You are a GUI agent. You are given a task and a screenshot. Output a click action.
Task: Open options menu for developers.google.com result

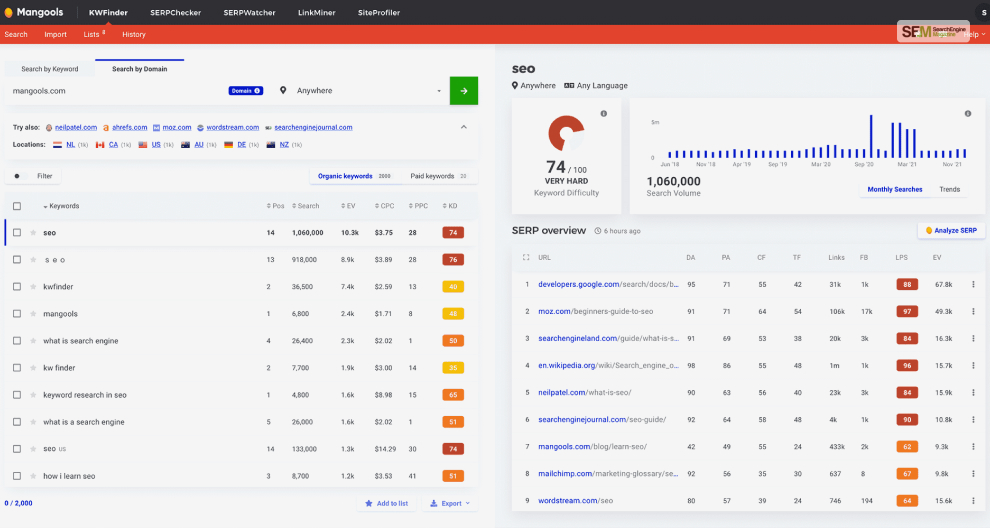click(973, 284)
